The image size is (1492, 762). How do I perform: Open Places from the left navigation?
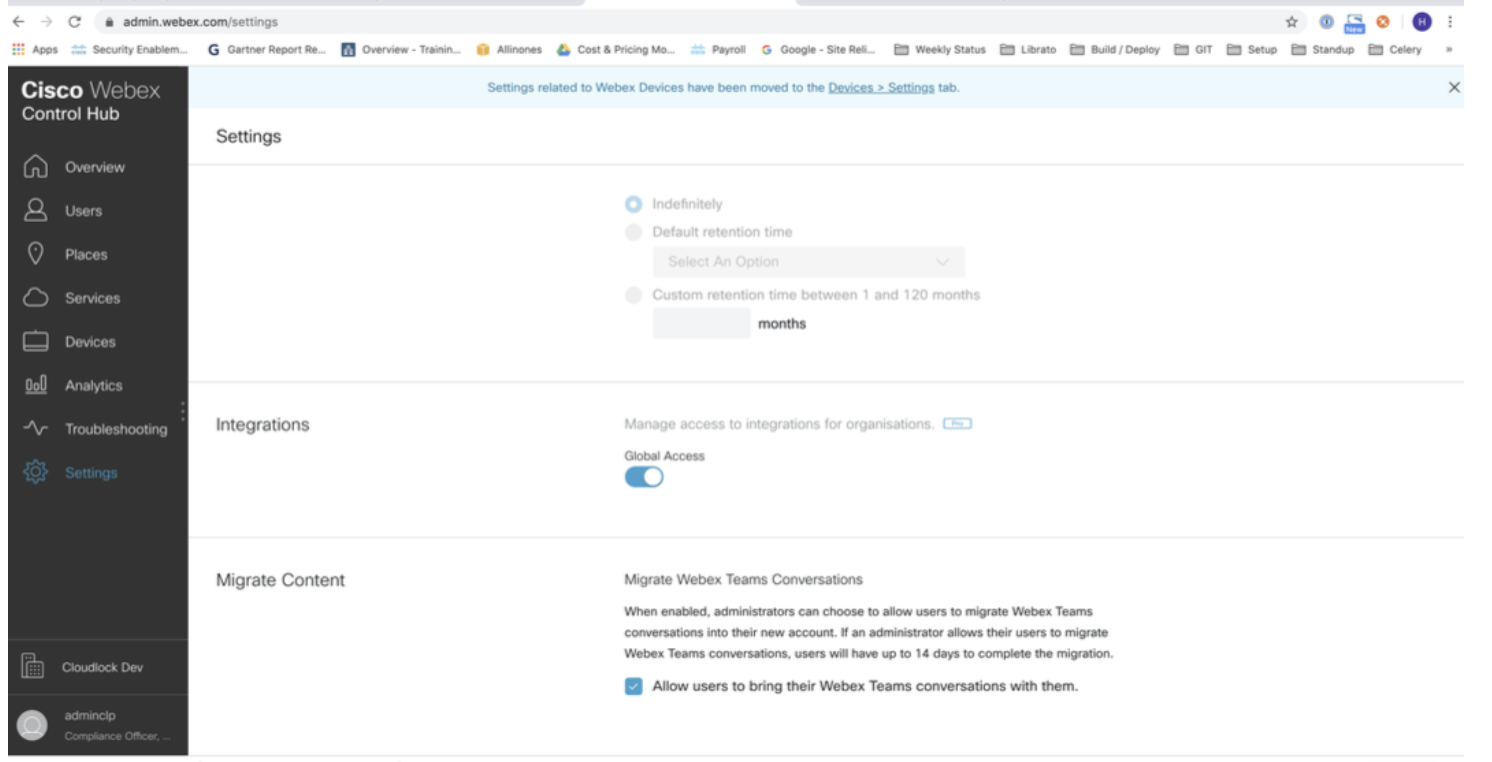click(x=65, y=254)
